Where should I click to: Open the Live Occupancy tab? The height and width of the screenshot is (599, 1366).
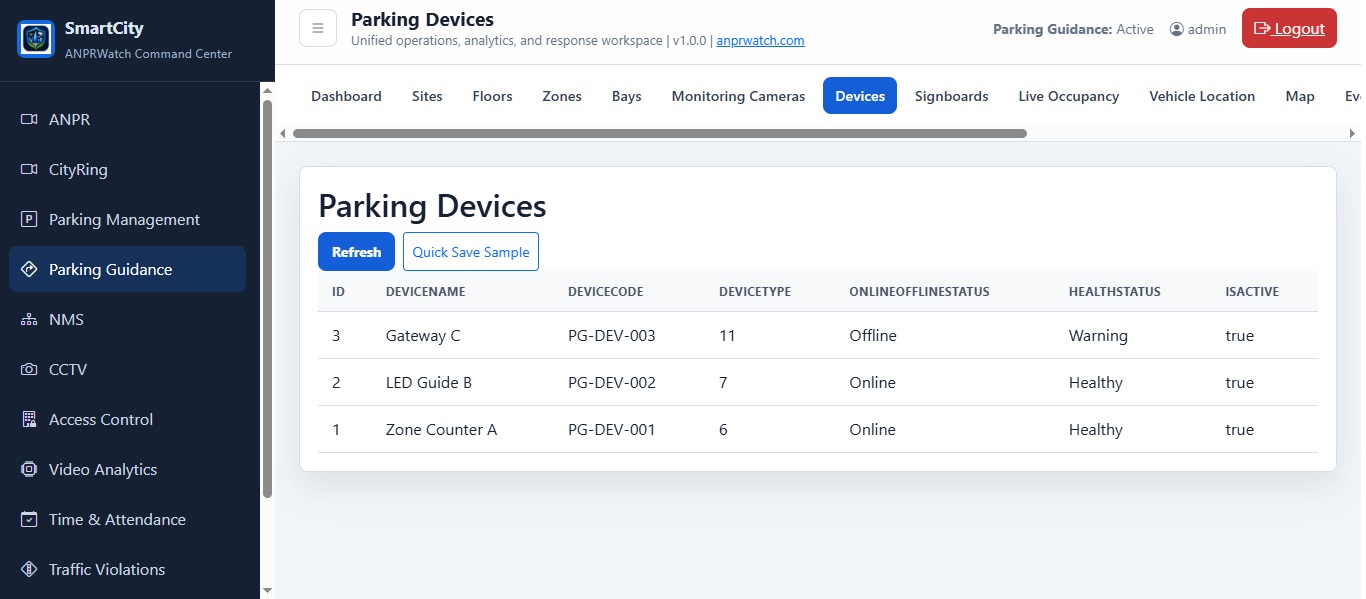1069,96
